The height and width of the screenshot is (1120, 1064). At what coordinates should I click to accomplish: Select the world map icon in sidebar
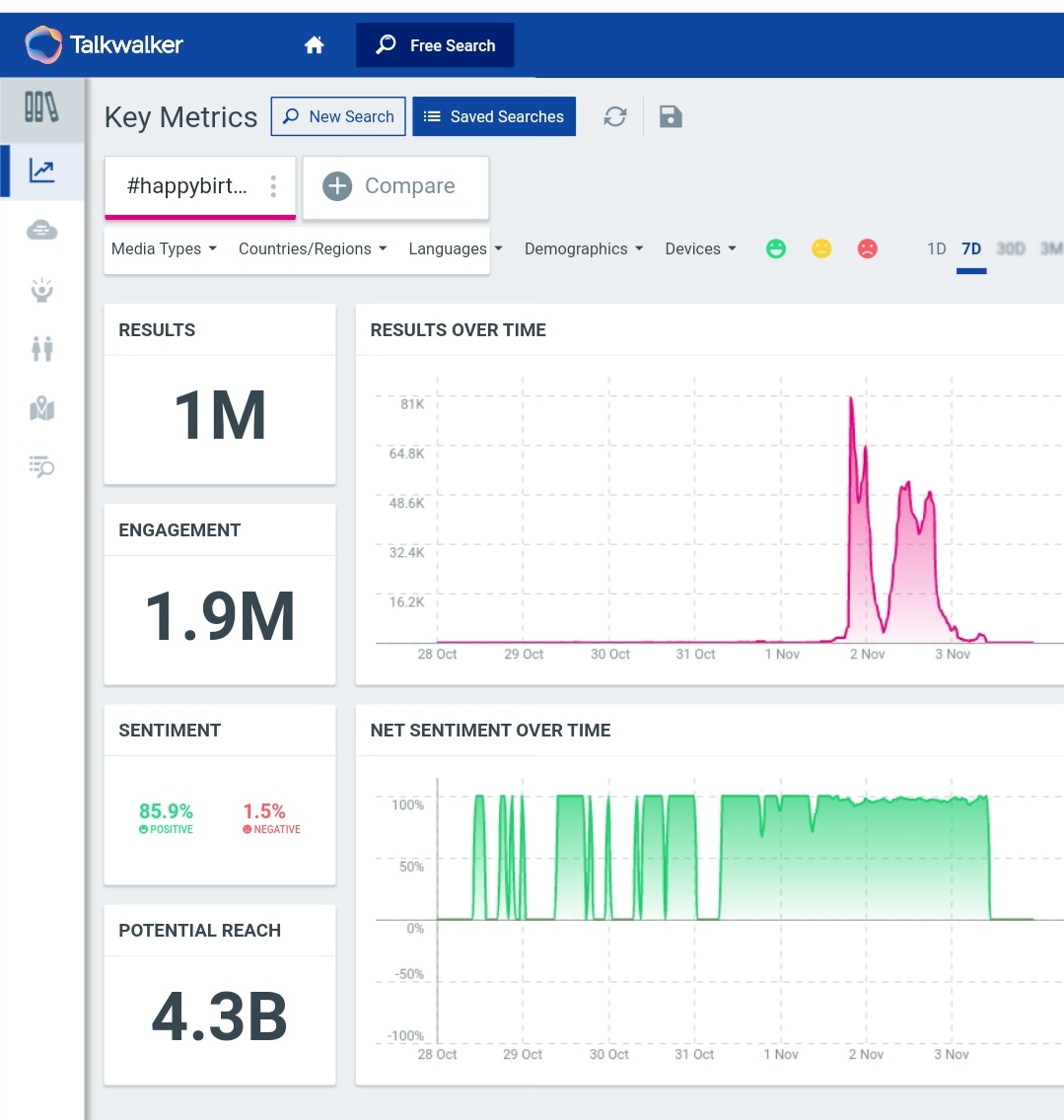pyautogui.click(x=40, y=407)
